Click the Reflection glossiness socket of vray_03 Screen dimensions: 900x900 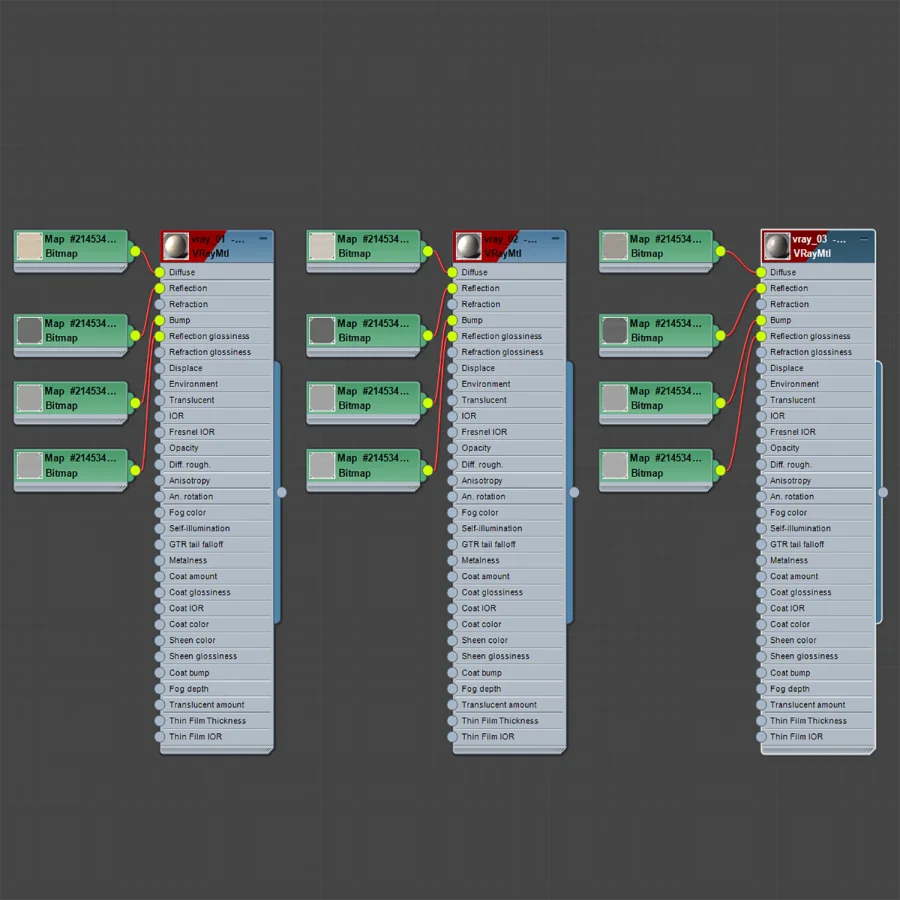pyautogui.click(x=761, y=336)
